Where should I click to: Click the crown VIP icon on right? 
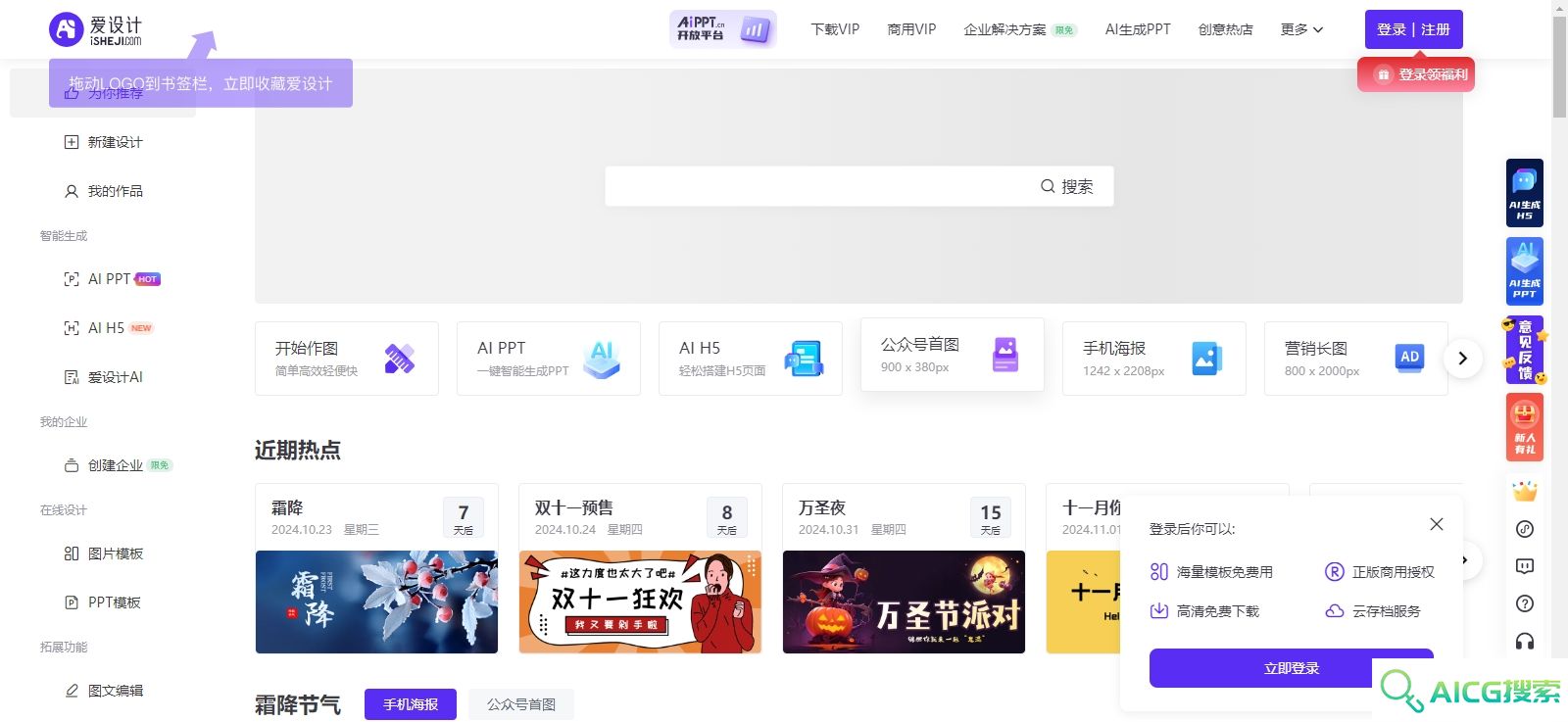(x=1525, y=491)
